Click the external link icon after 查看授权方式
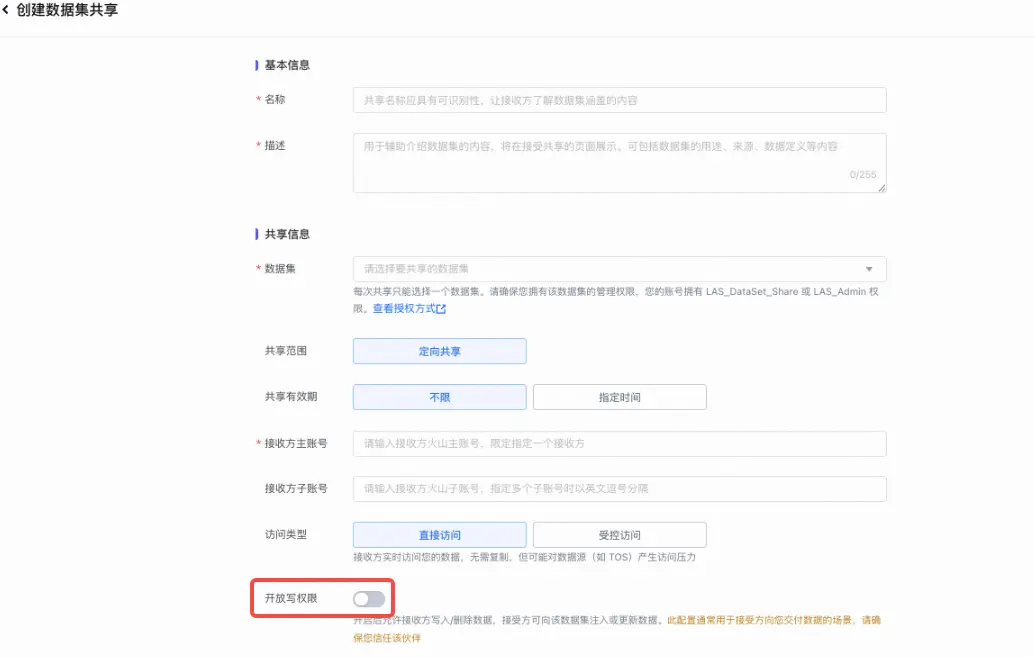The height and width of the screenshot is (658, 1034). [441, 309]
